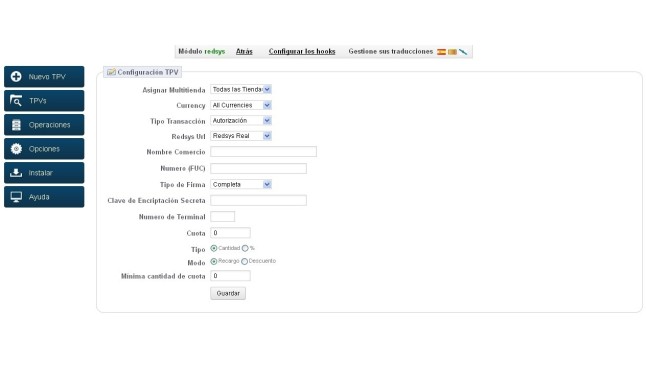Open the Opciones section
This screenshot has width=646, height=366.
click(x=44, y=149)
